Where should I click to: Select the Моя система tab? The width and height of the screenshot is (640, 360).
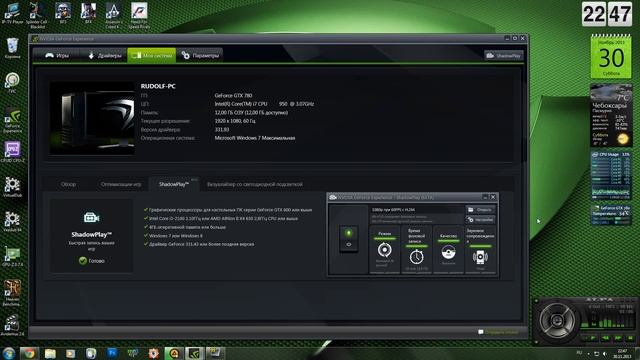(152, 56)
